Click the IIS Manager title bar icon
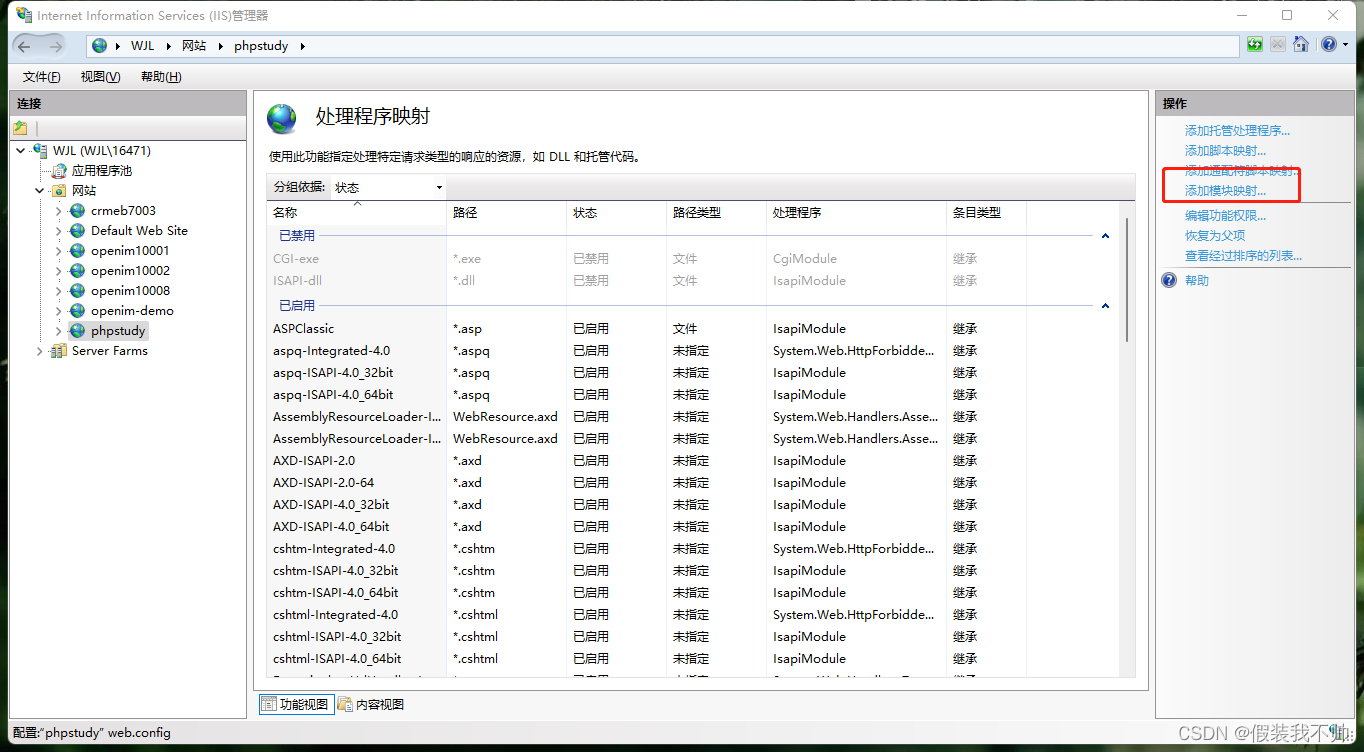 [24, 15]
